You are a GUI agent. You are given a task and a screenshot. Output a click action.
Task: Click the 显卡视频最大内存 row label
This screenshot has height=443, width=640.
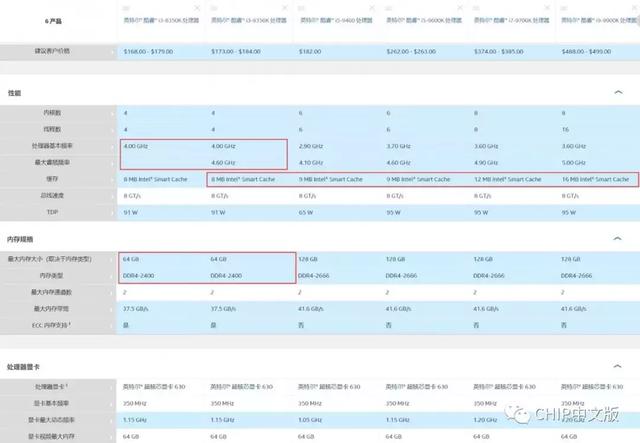pyautogui.click(x=51, y=436)
